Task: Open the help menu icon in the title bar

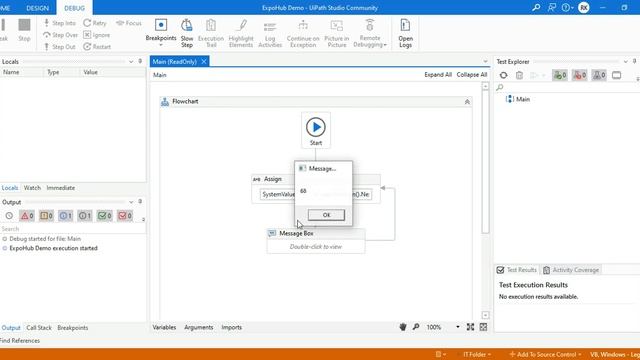Action: click(567, 7)
